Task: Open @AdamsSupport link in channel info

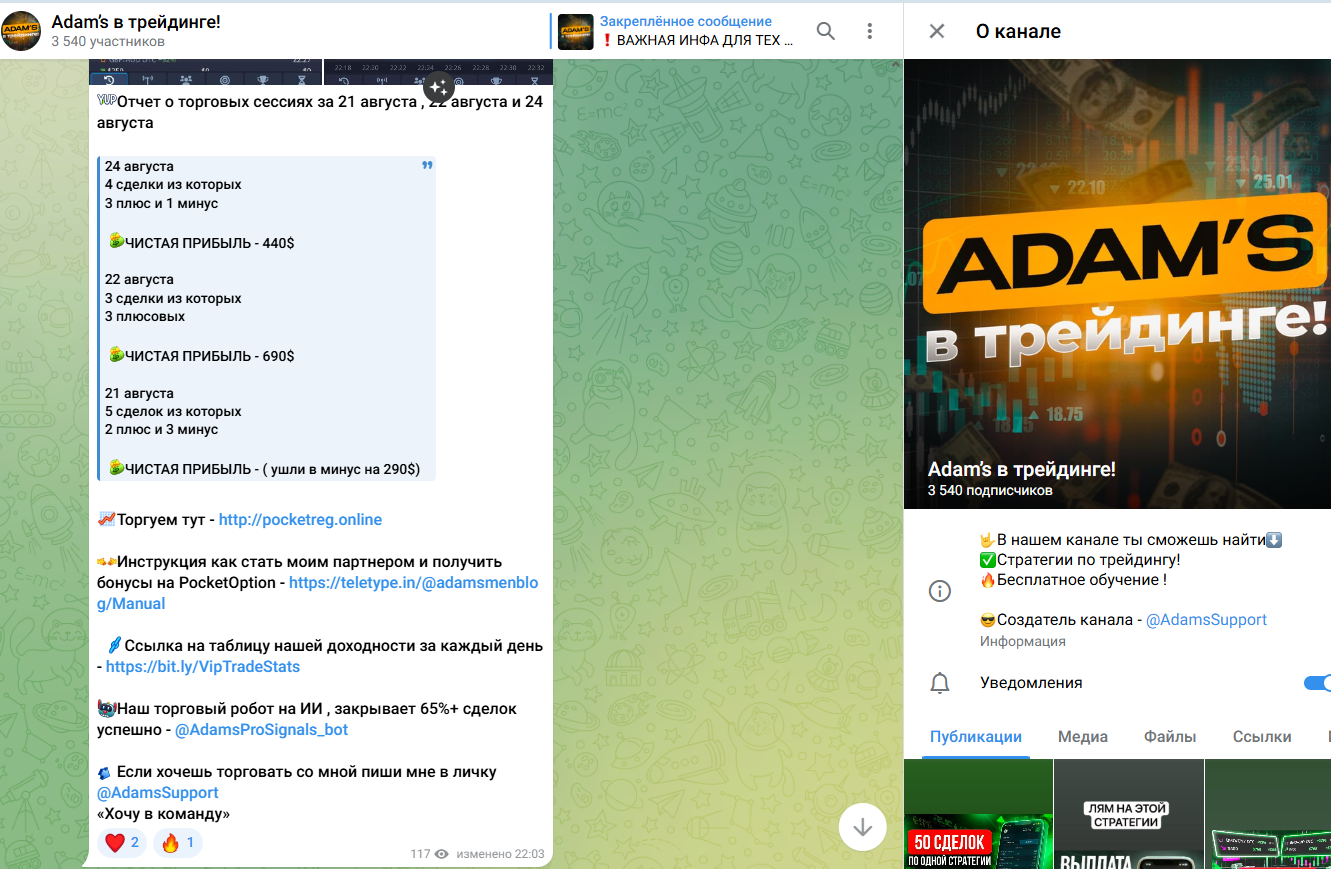Action: pyautogui.click(x=1206, y=620)
